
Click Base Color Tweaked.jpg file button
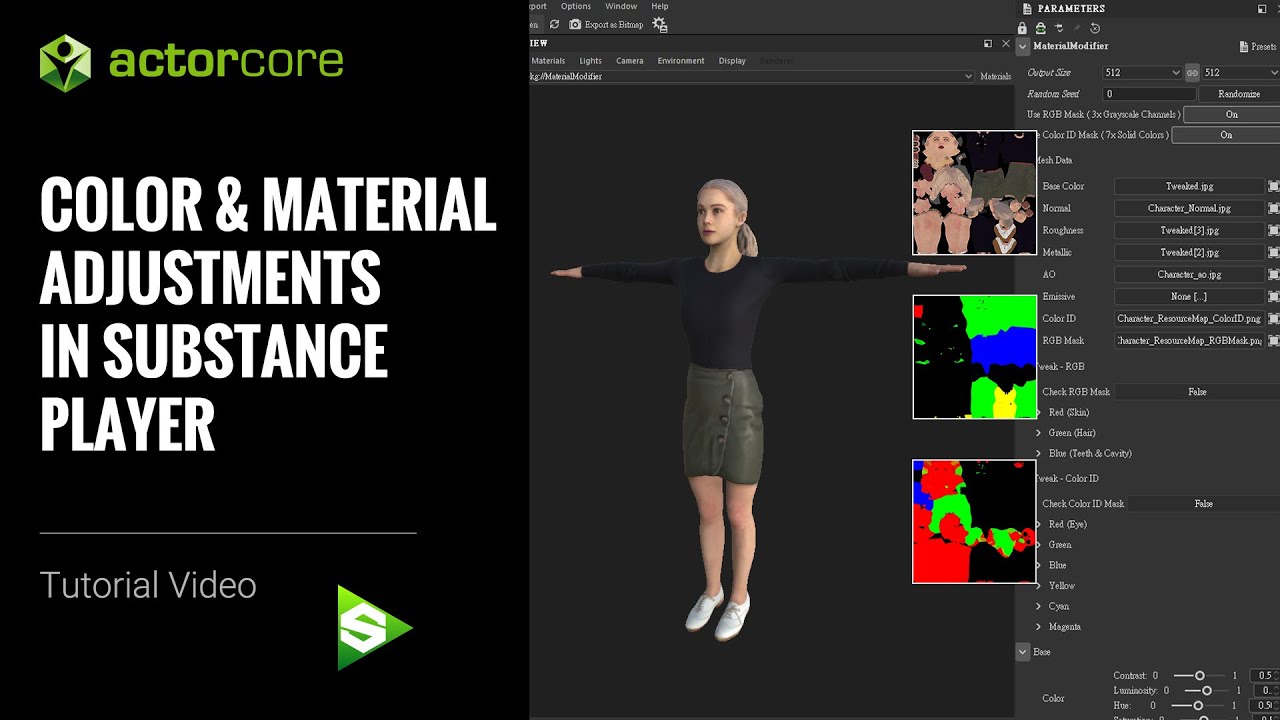point(1189,186)
